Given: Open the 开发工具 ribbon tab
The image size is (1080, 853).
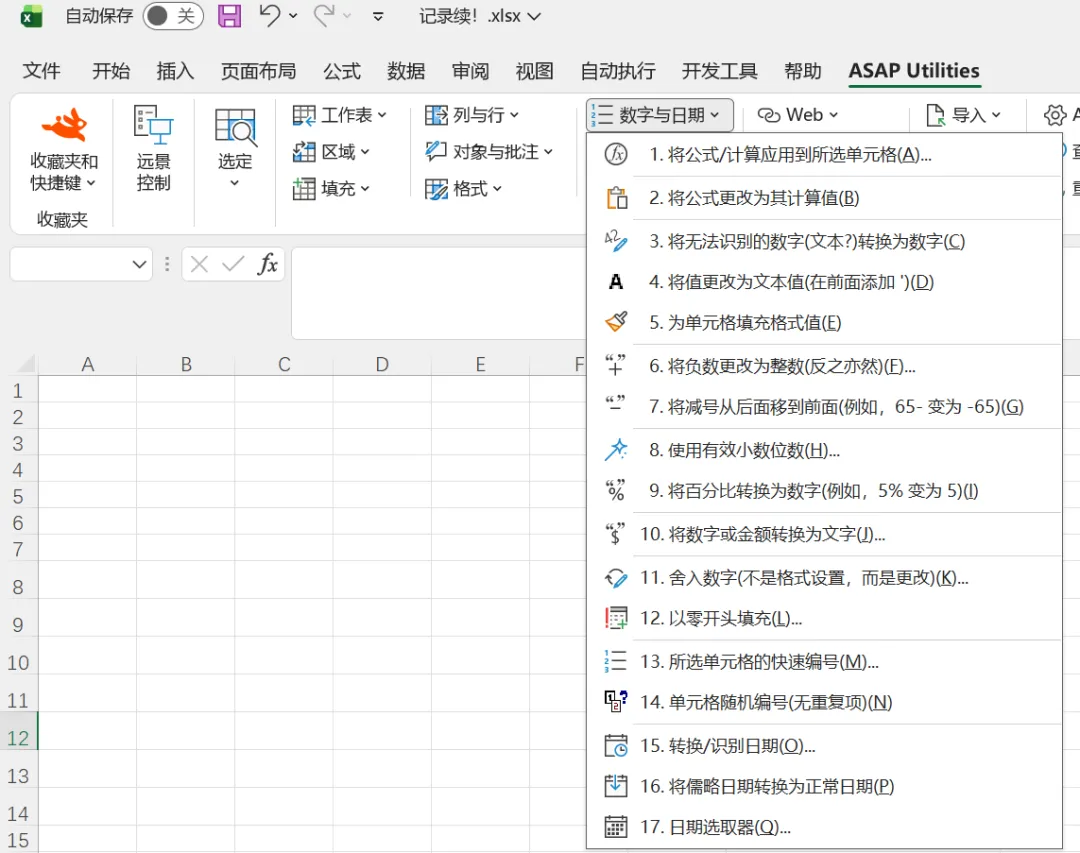Looking at the screenshot, I should (719, 71).
